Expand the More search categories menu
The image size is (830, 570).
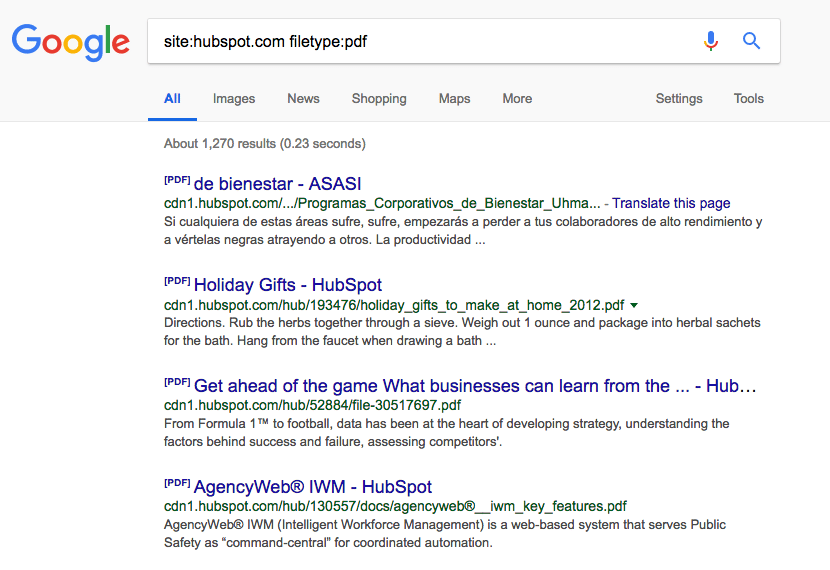click(x=517, y=98)
